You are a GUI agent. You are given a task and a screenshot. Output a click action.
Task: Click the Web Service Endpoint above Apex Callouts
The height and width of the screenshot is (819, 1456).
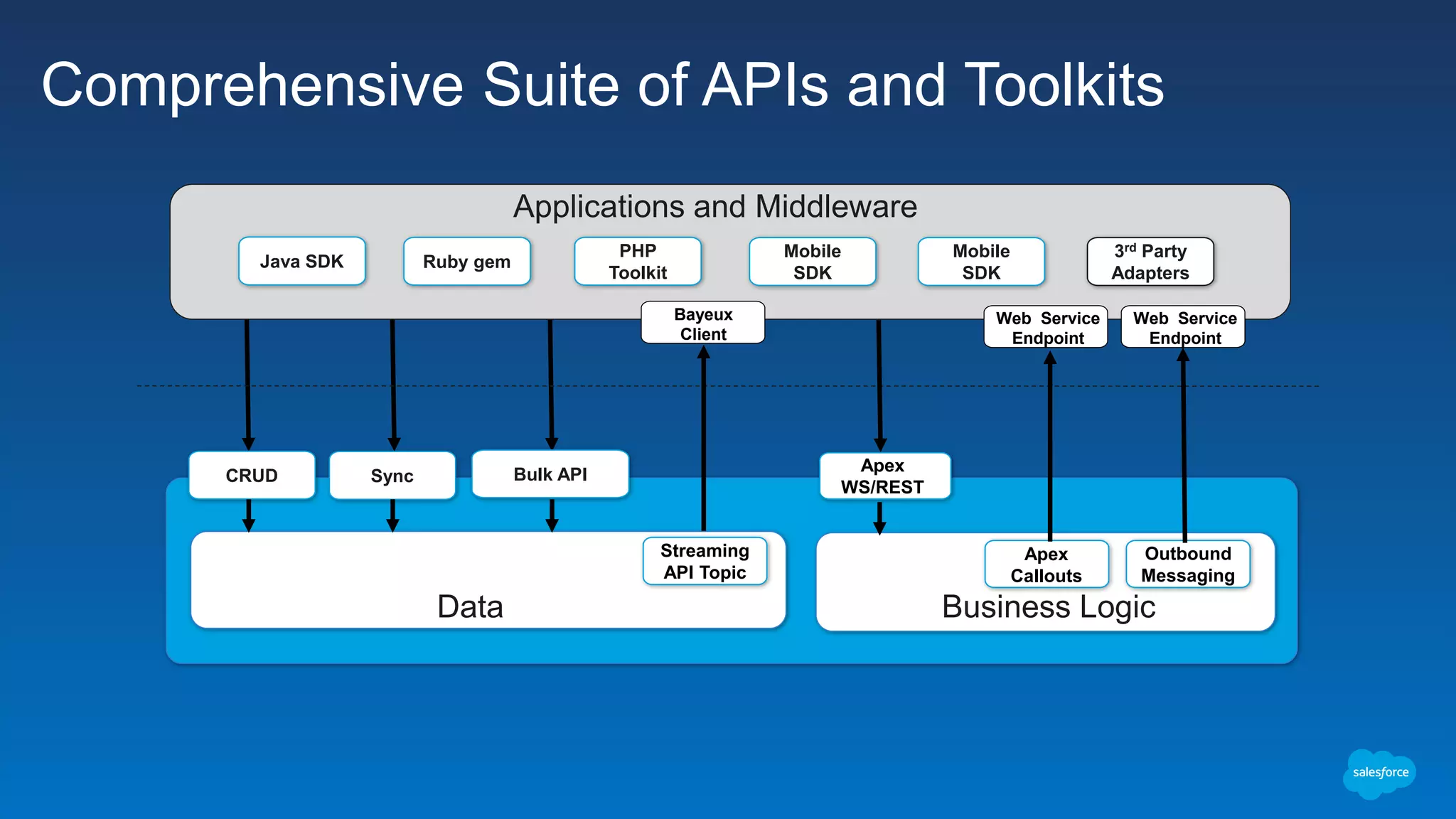pos(1046,327)
